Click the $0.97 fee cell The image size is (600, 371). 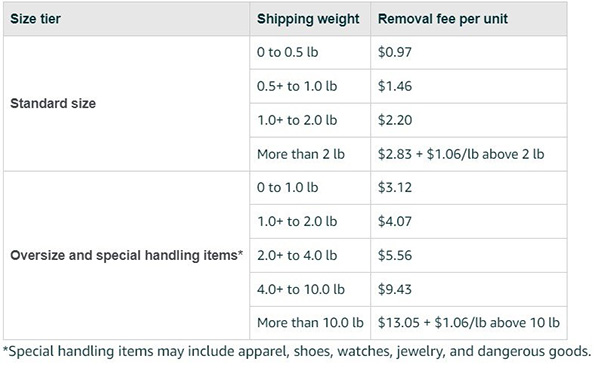(x=469, y=52)
